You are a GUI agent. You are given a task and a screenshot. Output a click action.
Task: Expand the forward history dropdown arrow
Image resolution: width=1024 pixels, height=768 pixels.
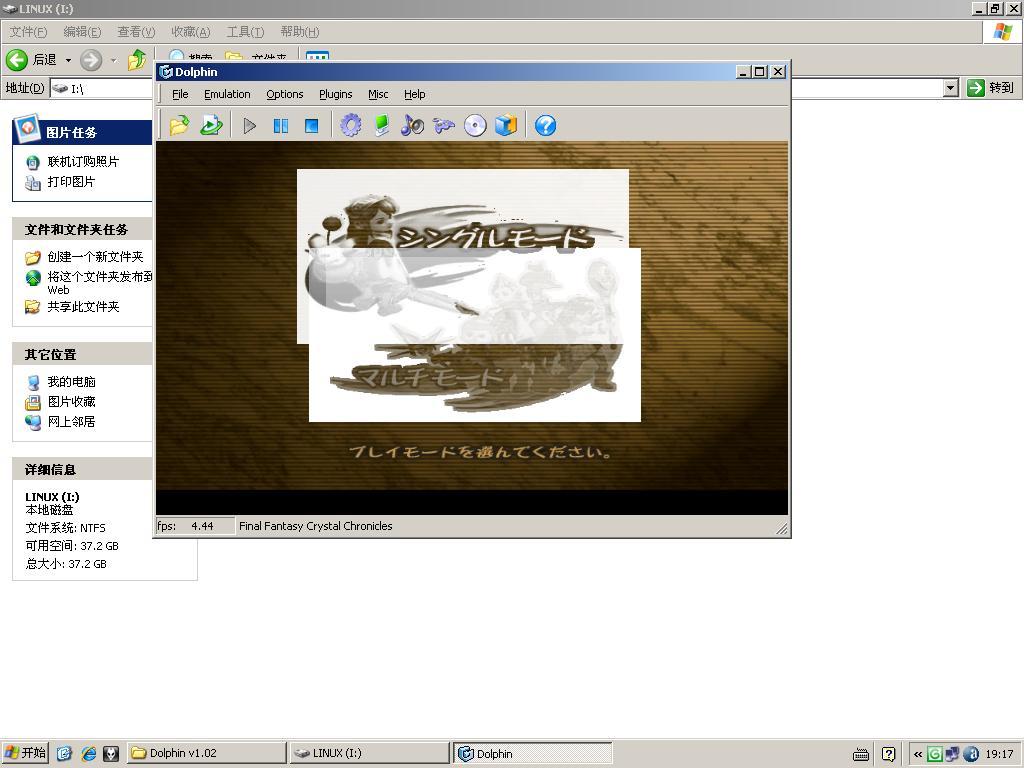click(x=113, y=60)
